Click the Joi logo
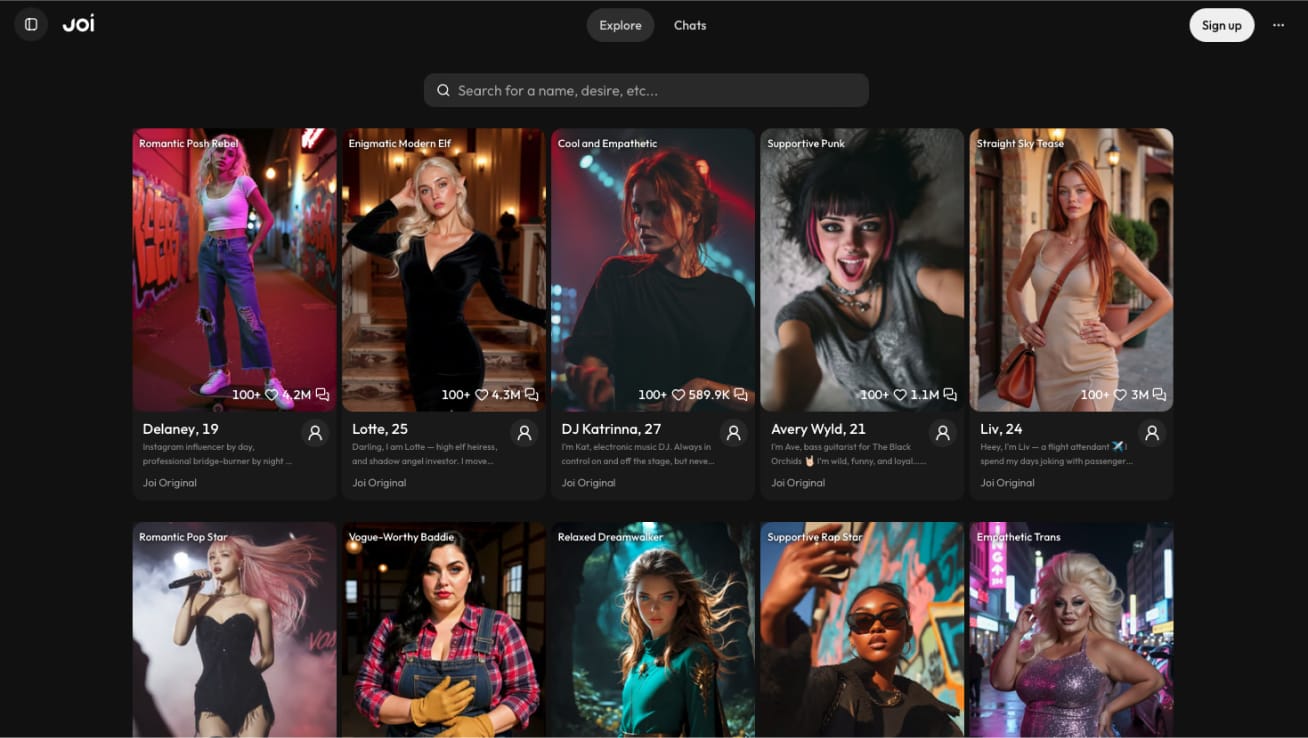Viewport: 1308px width, 738px height. (x=78, y=24)
